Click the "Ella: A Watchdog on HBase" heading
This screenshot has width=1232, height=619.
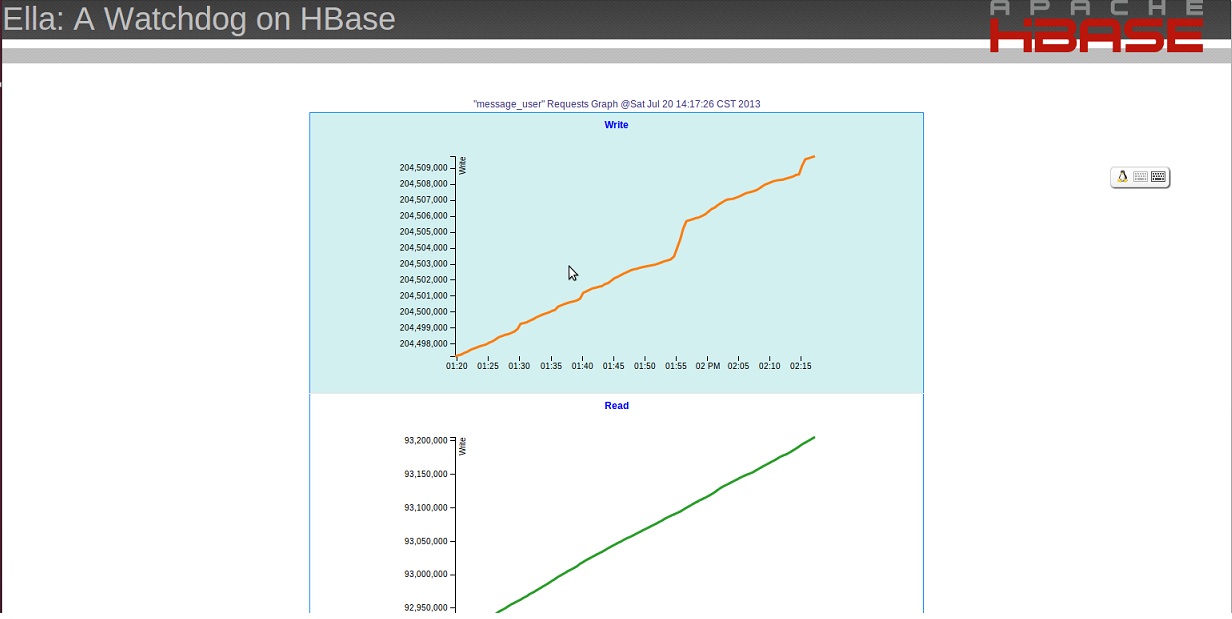(199, 19)
